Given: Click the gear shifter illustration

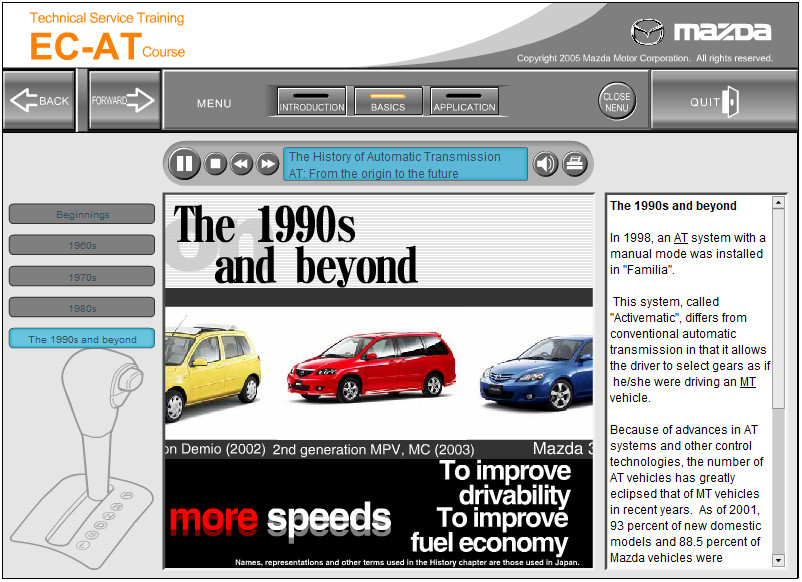Looking at the screenshot, I should [x=82, y=460].
